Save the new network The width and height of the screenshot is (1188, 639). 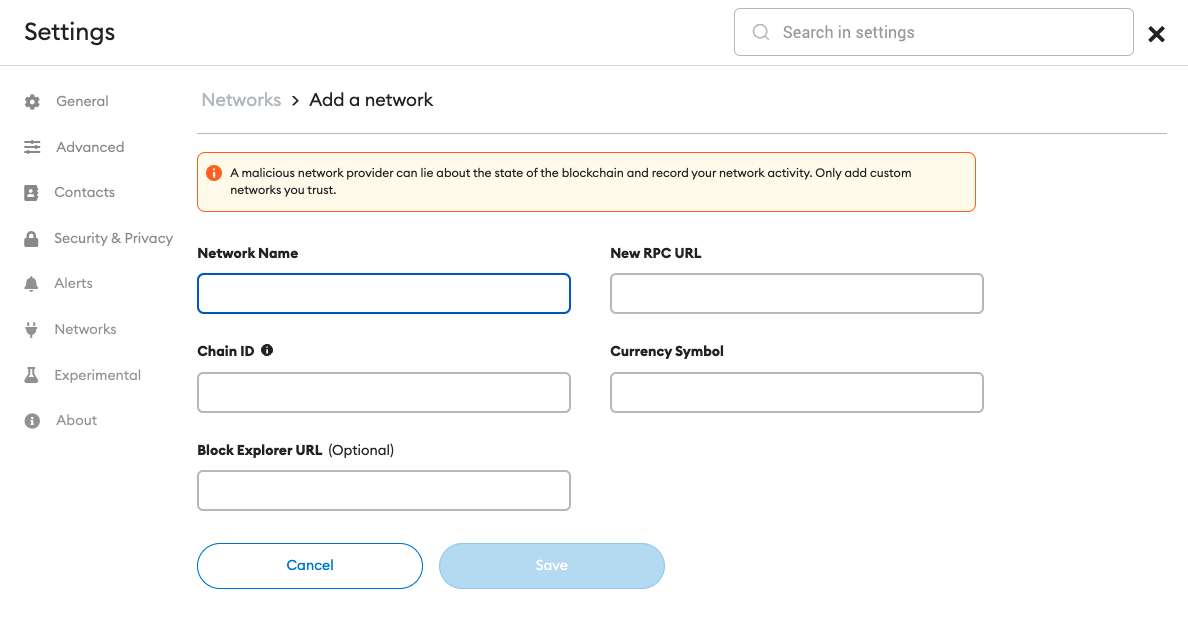point(552,565)
